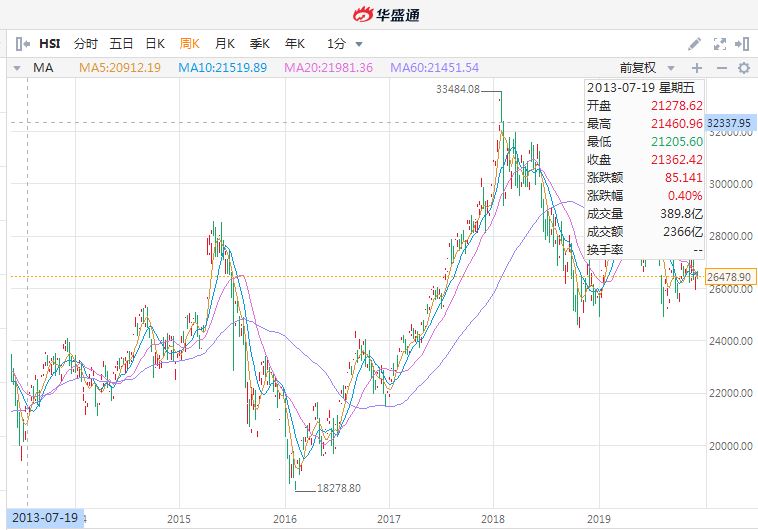The height and width of the screenshot is (530, 758).
Task: Click the 24000.00 price axis label
Action: [730, 341]
